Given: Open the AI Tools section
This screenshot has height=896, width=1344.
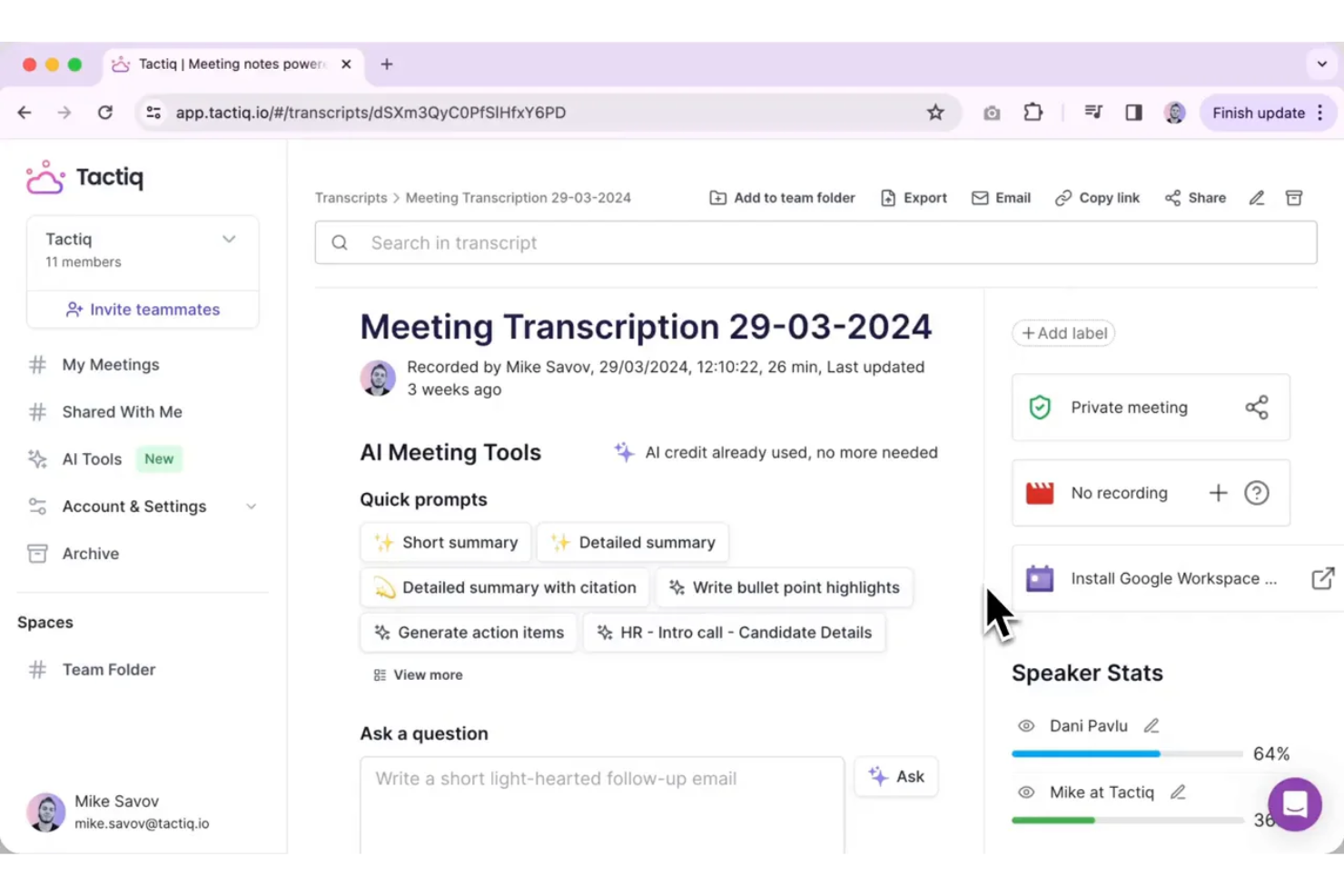Looking at the screenshot, I should (x=91, y=458).
